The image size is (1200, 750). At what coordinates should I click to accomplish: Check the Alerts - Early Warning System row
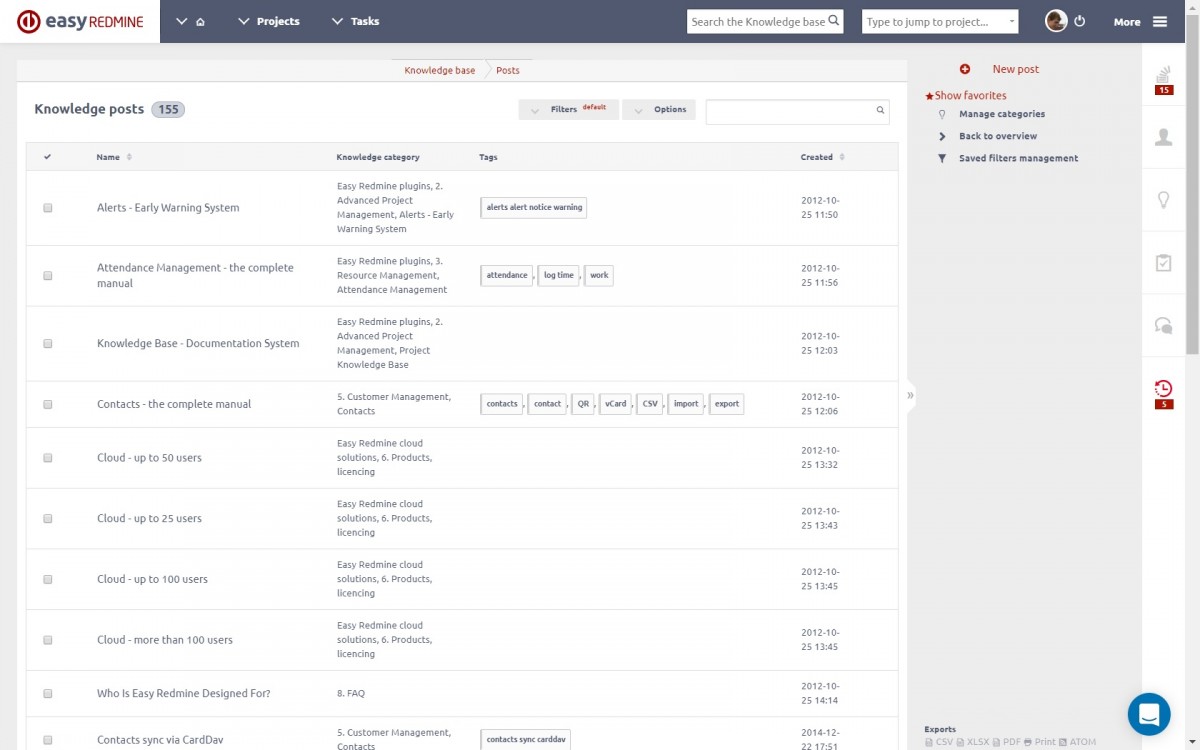48,208
